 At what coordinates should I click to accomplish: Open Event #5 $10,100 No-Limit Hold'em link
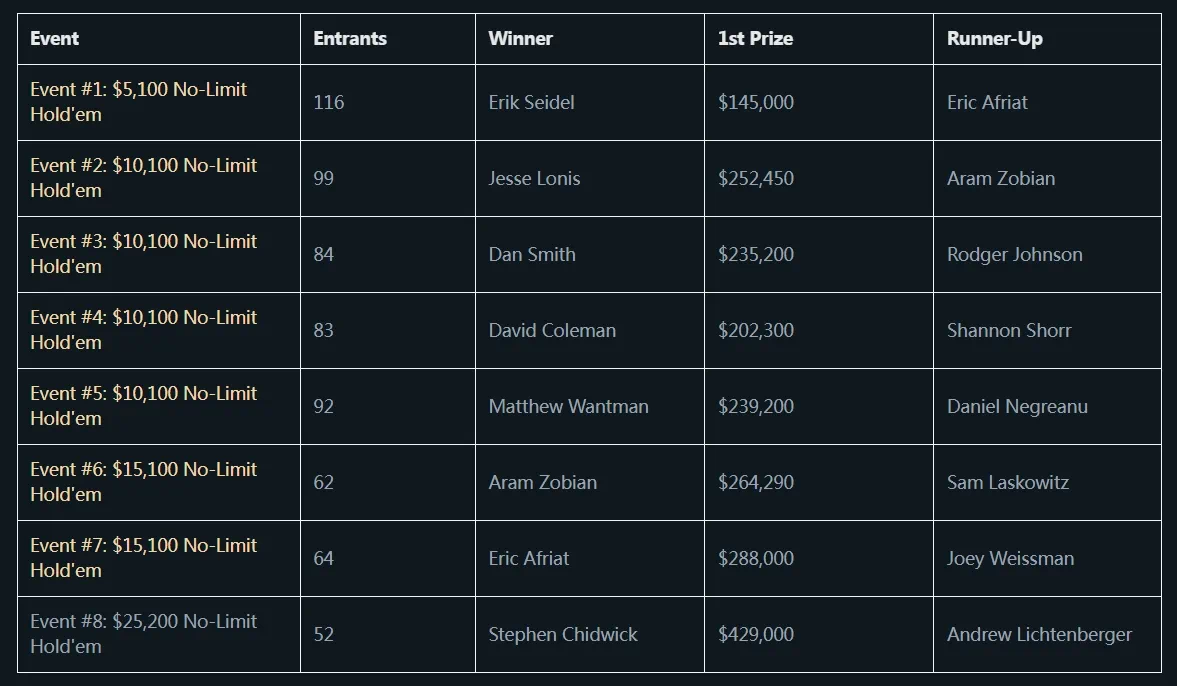coord(143,394)
